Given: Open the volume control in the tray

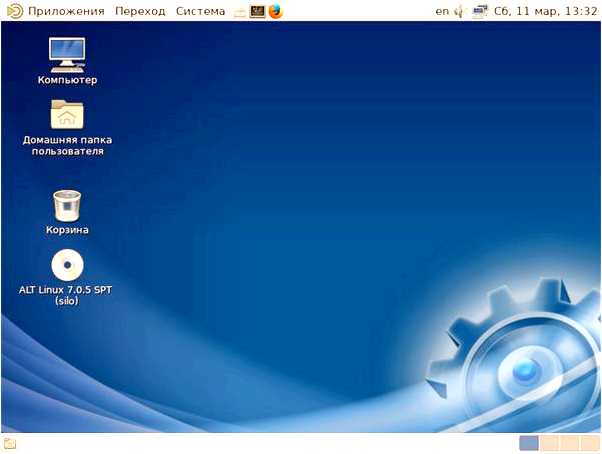Looking at the screenshot, I should click(459, 12).
